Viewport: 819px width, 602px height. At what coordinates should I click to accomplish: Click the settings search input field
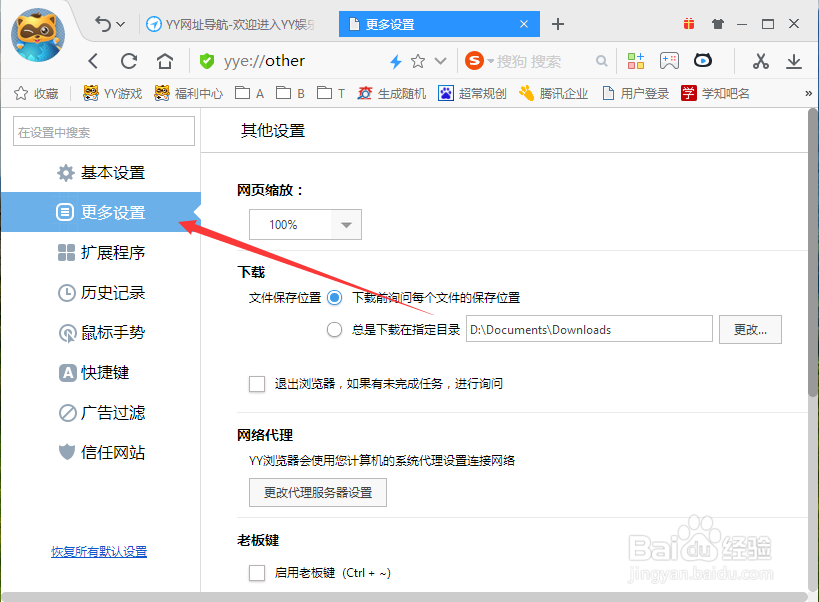tap(103, 131)
